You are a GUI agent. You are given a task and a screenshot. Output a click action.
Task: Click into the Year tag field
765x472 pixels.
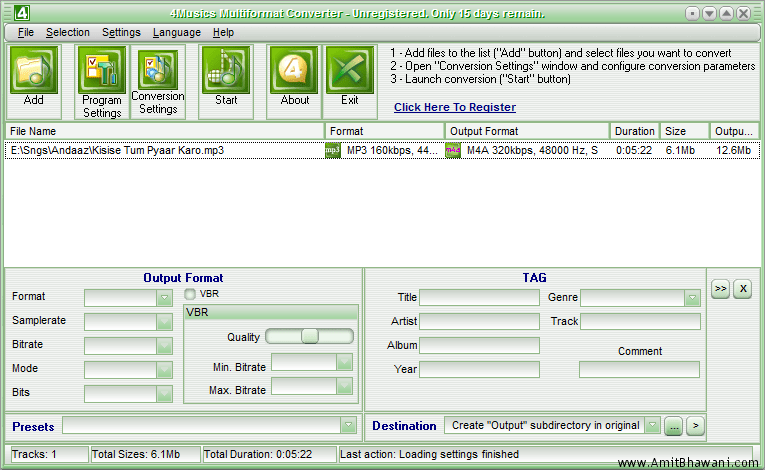[x=480, y=369]
